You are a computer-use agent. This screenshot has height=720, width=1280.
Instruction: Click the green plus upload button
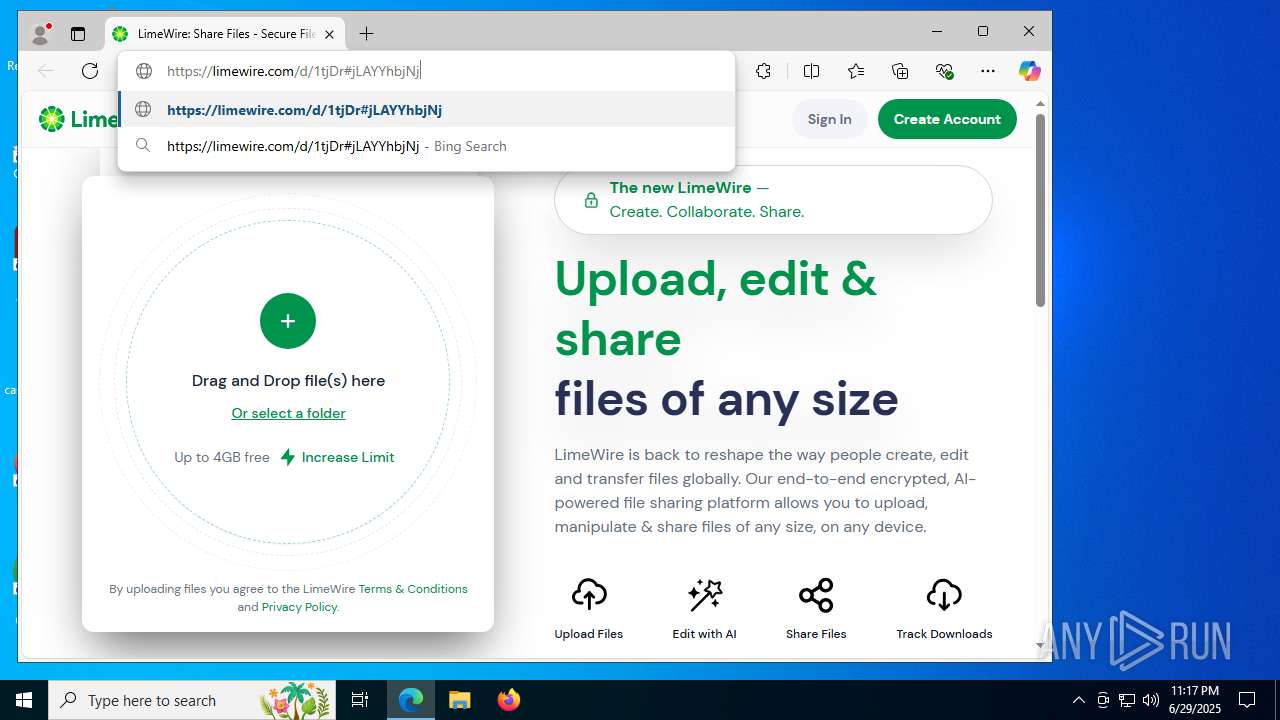[288, 321]
